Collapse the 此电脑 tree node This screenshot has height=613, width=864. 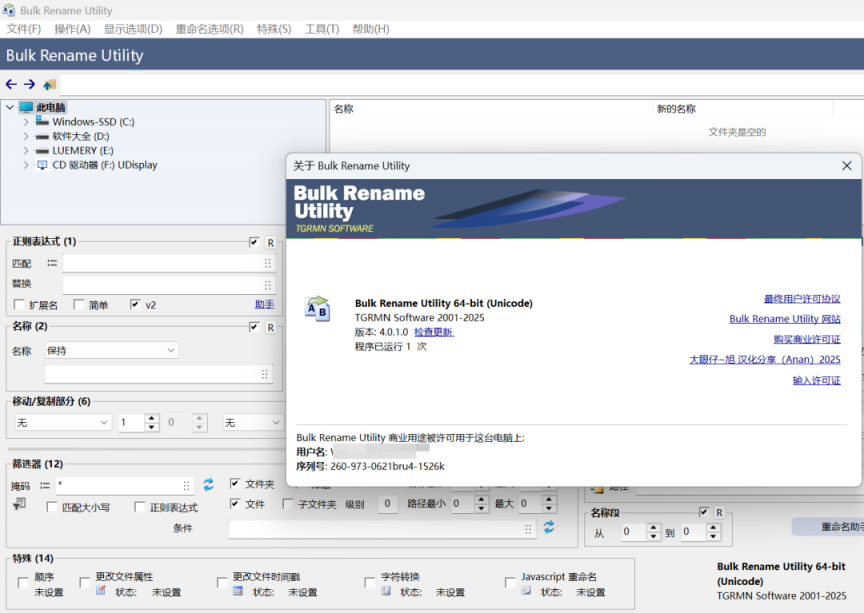click(10, 107)
